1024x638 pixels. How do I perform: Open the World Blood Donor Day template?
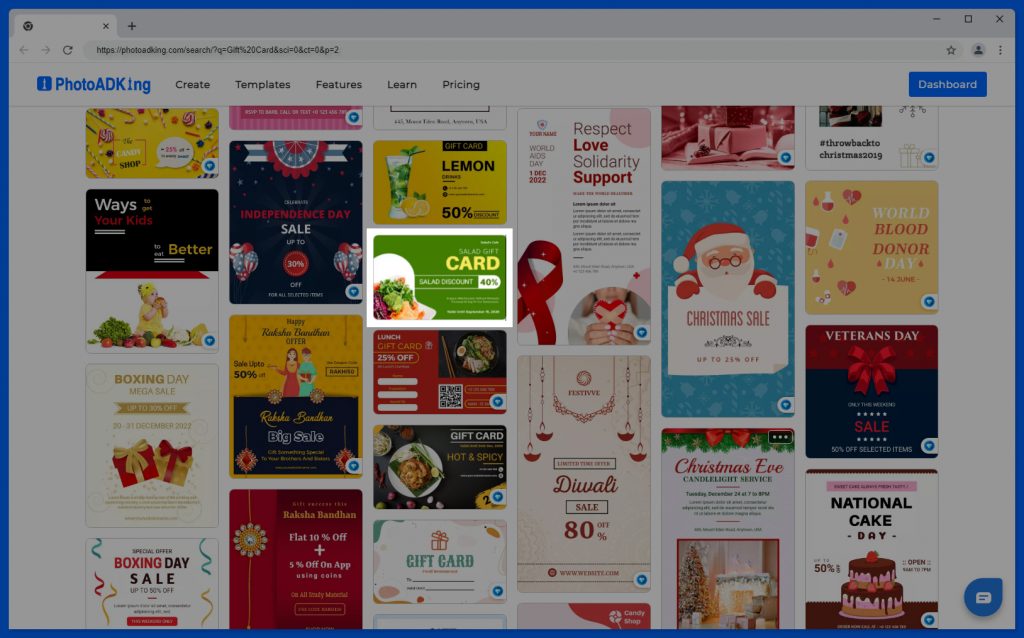[872, 247]
